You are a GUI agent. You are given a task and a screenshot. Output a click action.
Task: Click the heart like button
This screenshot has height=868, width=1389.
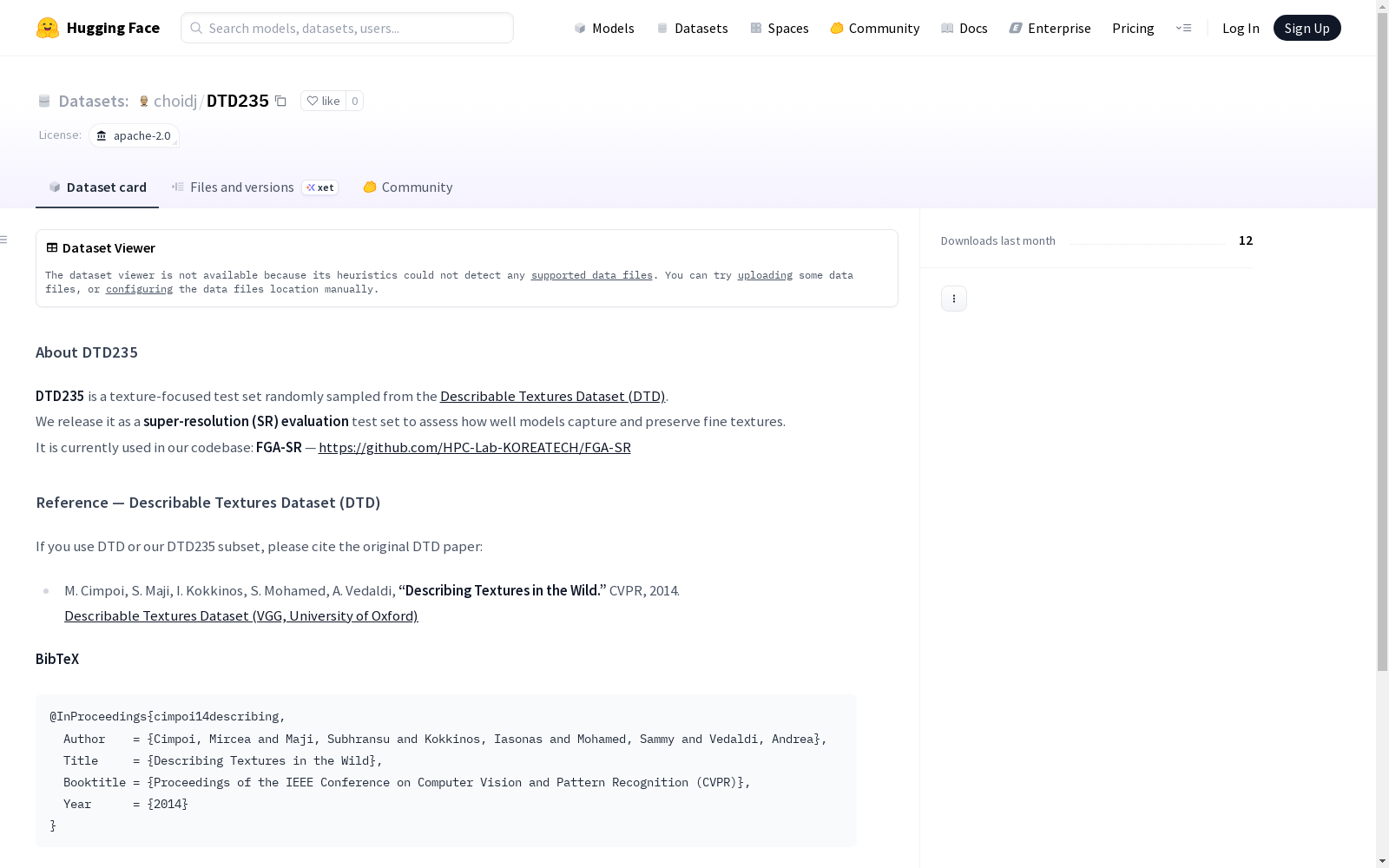pos(323,101)
